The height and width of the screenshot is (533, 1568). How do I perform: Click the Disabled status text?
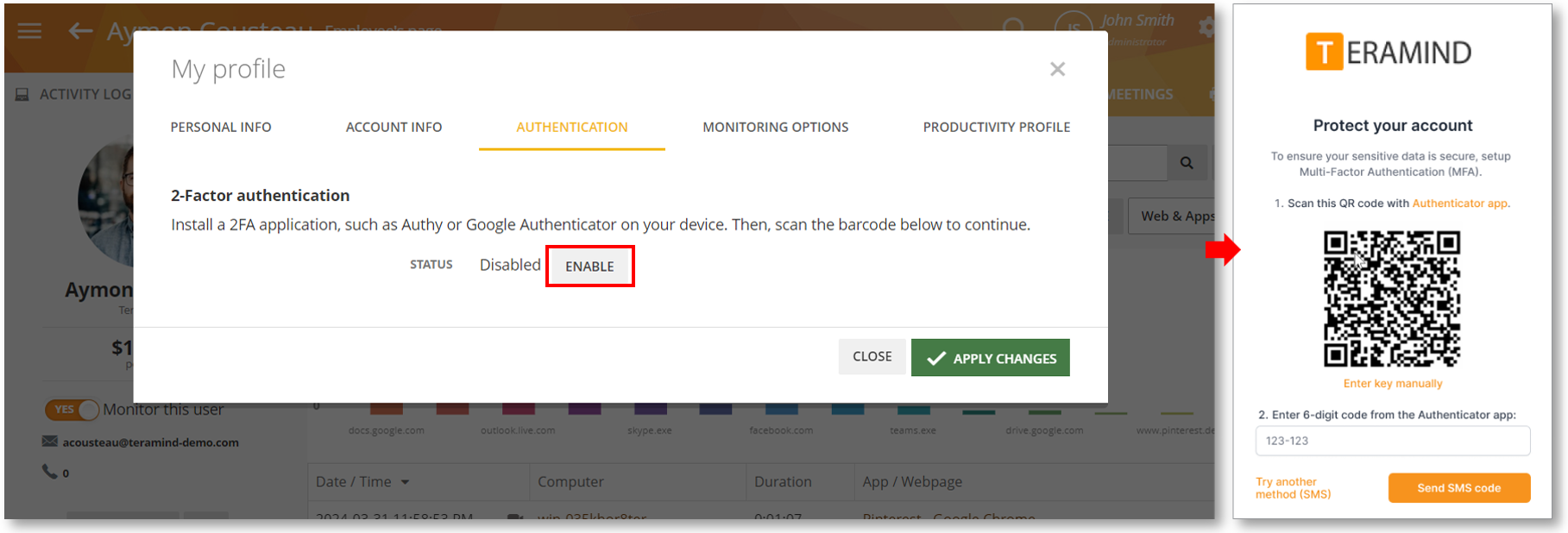pos(510,265)
